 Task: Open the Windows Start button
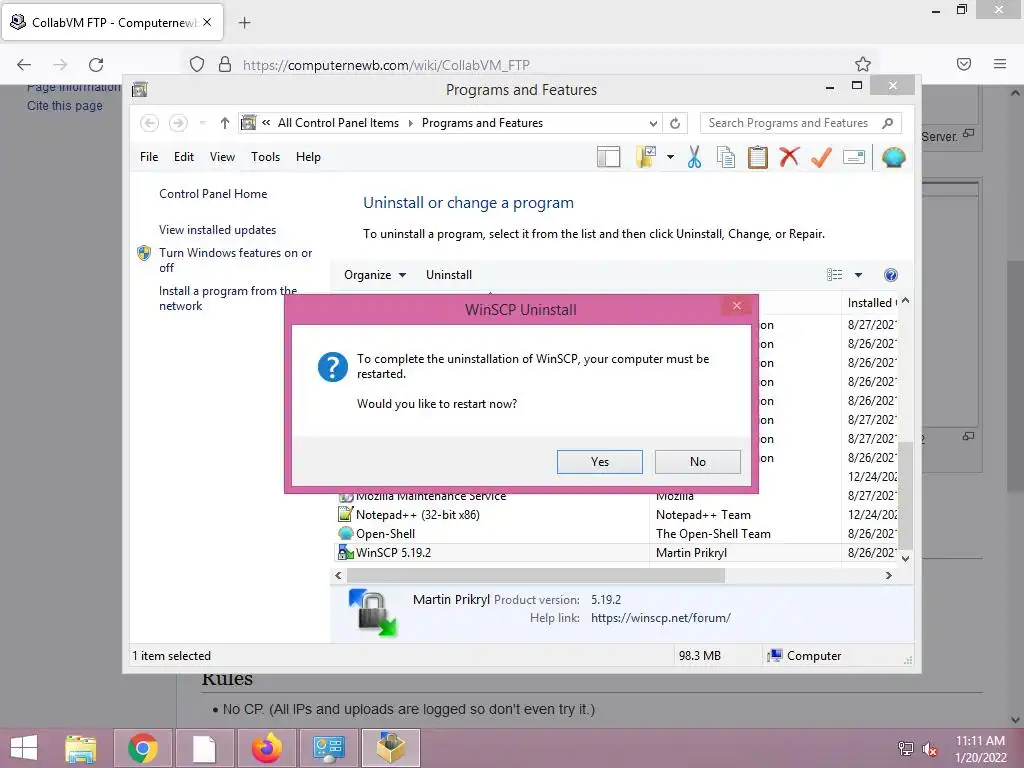pyautogui.click(x=24, y=748)
